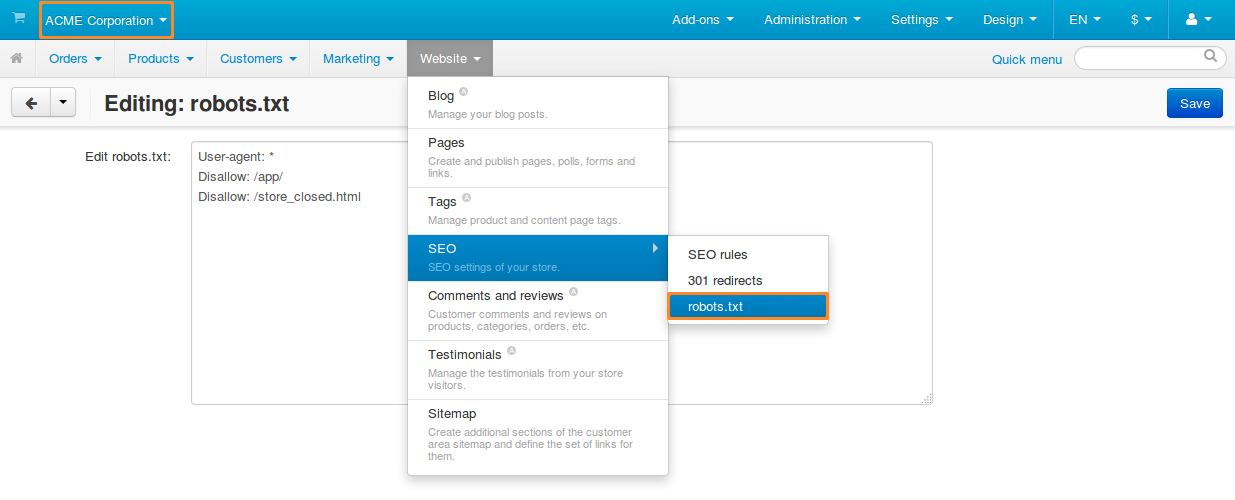Expand the Administration menu
Screen dimensions: 1235x500
tap(812, 20)
